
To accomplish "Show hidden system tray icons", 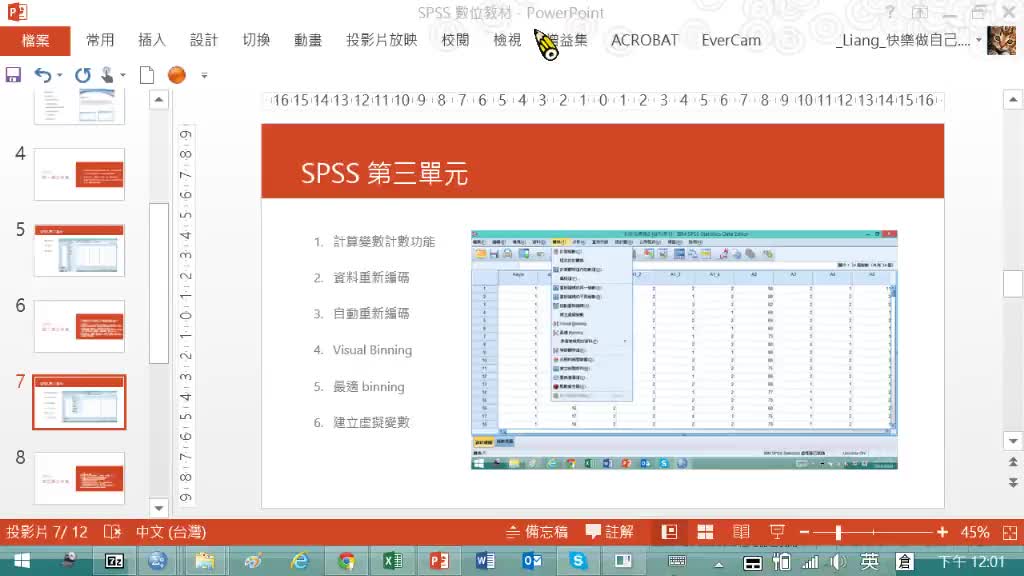I will [718, 564].
